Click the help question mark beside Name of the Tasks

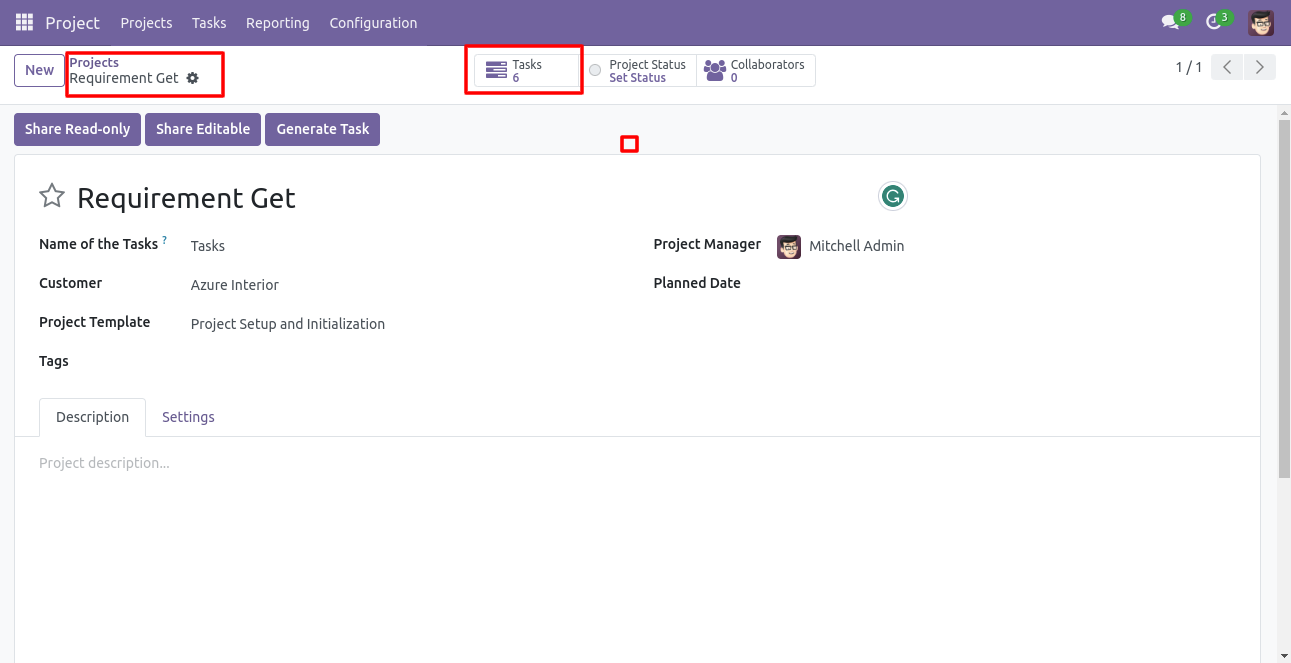click(165, 241)
